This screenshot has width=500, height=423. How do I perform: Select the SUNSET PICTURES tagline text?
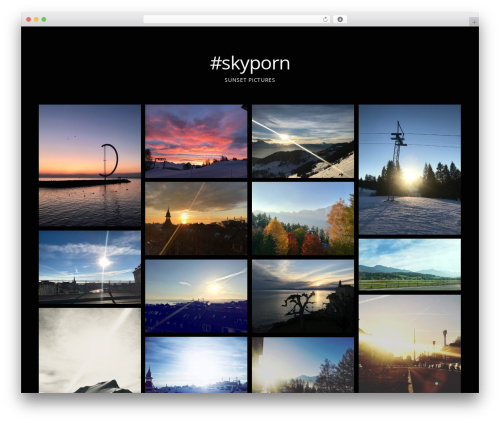point(250,80)
